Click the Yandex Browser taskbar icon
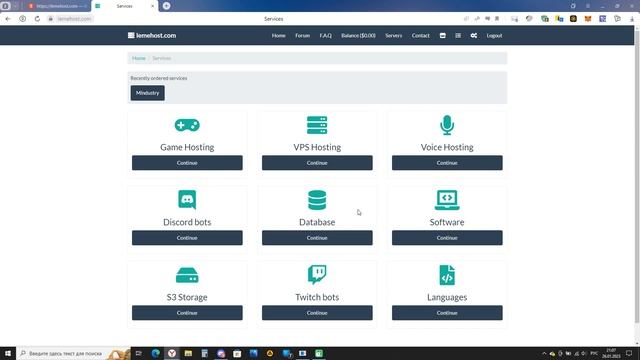This screenshot has width=640, height=360. (172, 353)
